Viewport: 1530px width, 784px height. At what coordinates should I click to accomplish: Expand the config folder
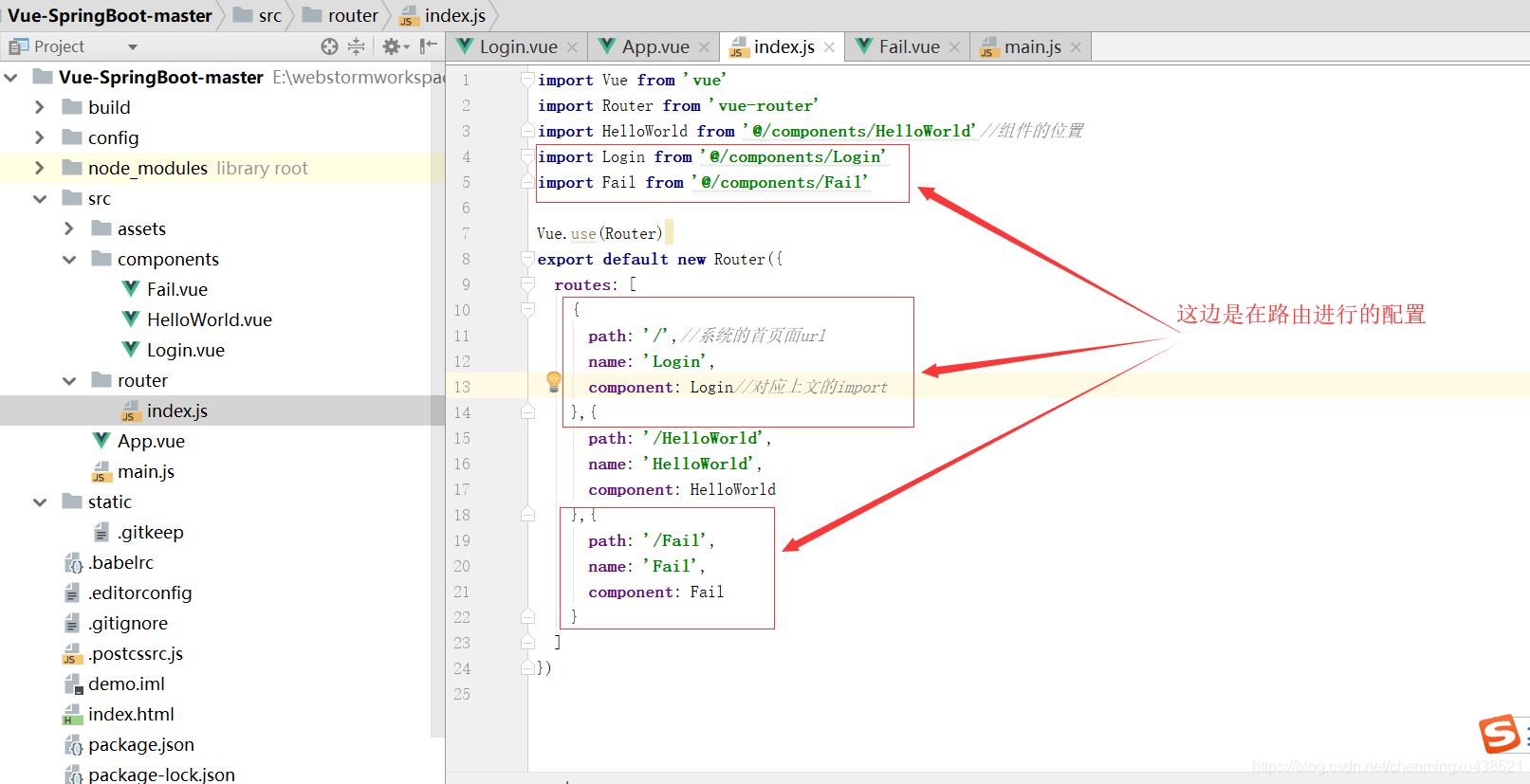40,137
